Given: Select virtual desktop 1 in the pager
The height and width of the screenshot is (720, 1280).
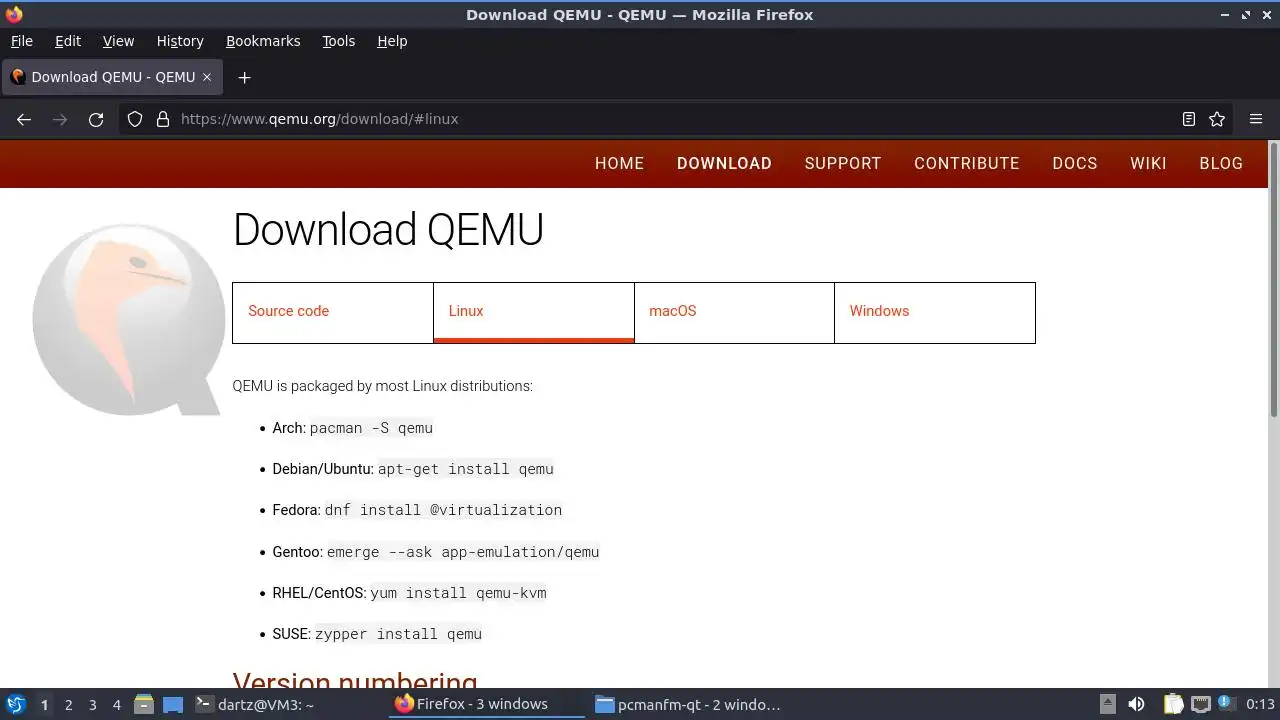Looking at the screenshot, I should [x=44, y=705].
